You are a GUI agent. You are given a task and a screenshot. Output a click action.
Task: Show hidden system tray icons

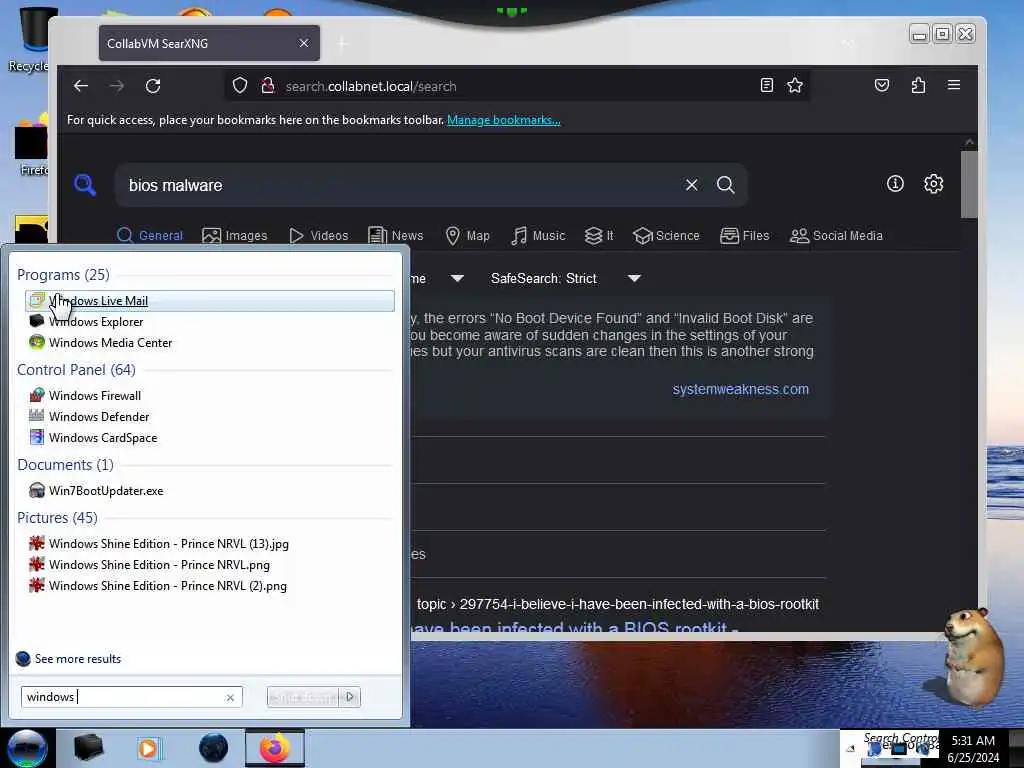coord(850,749)
